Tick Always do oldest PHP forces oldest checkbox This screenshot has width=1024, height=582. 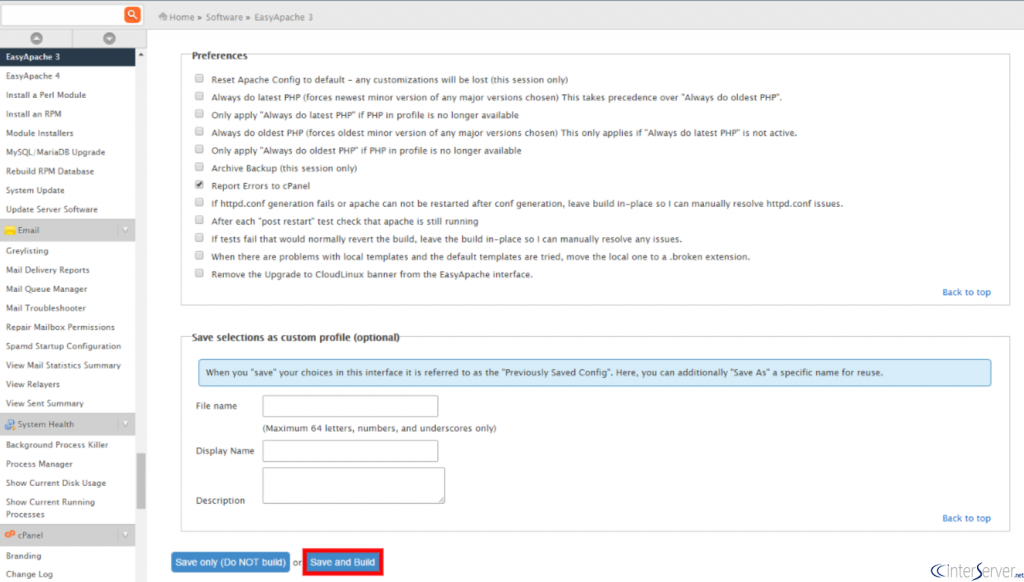199,132
